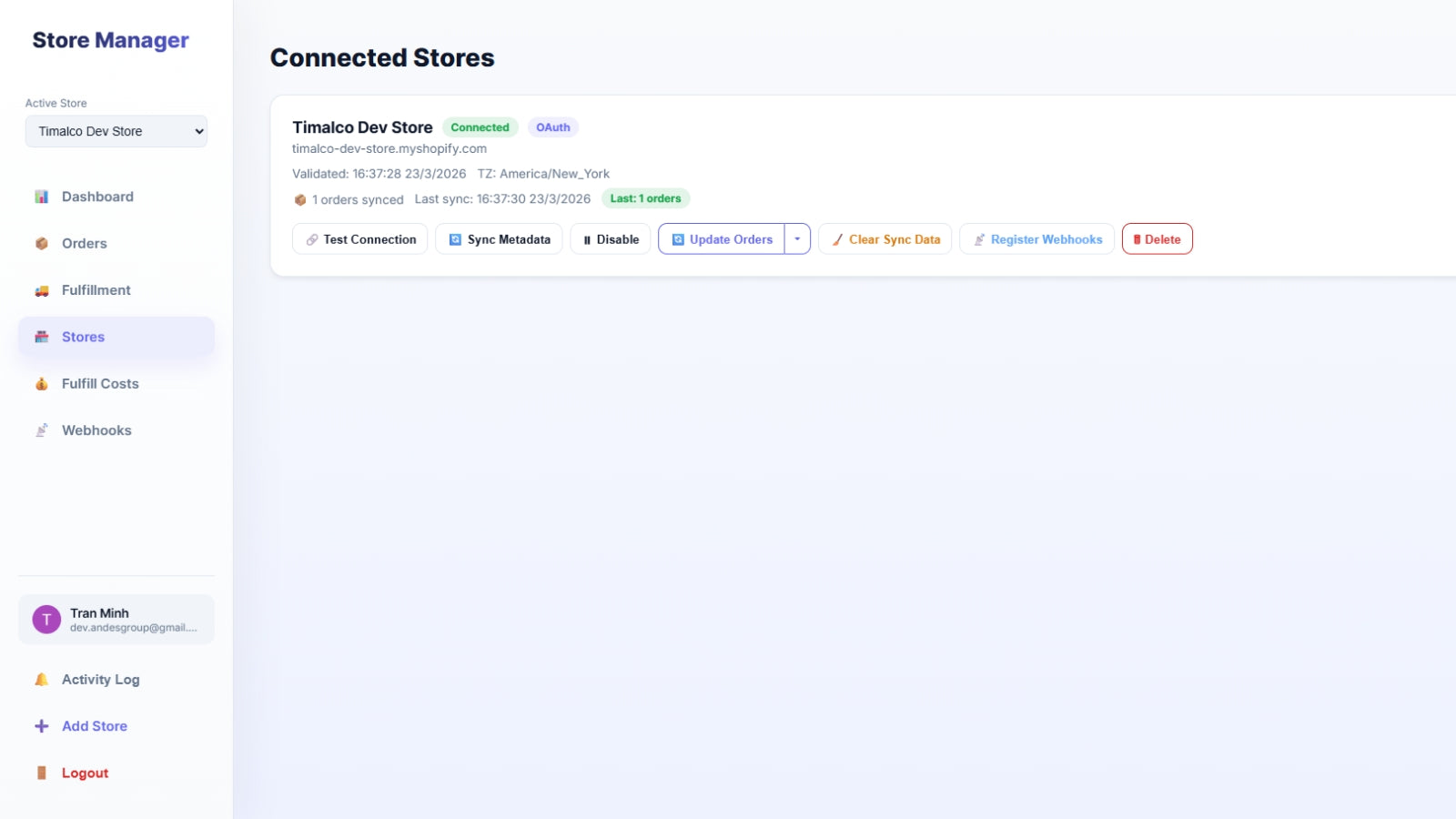This screenshot has width=1456, height=819.
Task: Click the Update Orders button
Action: pyautogui.click(x=722, y=239)
